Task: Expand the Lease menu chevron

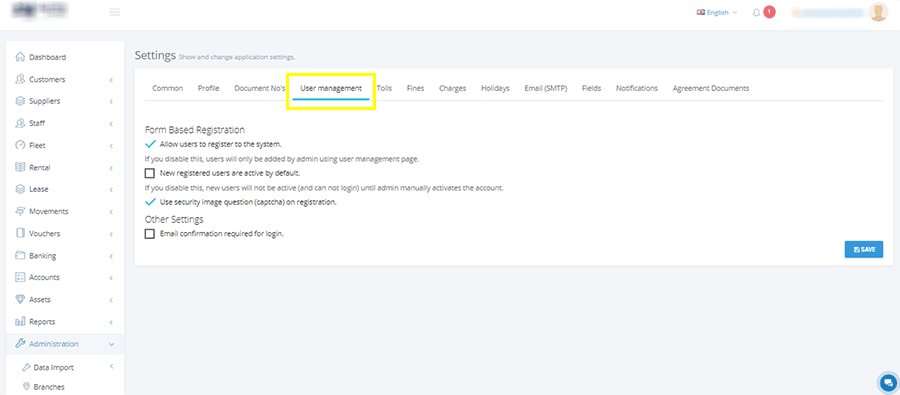Action: 111,189
